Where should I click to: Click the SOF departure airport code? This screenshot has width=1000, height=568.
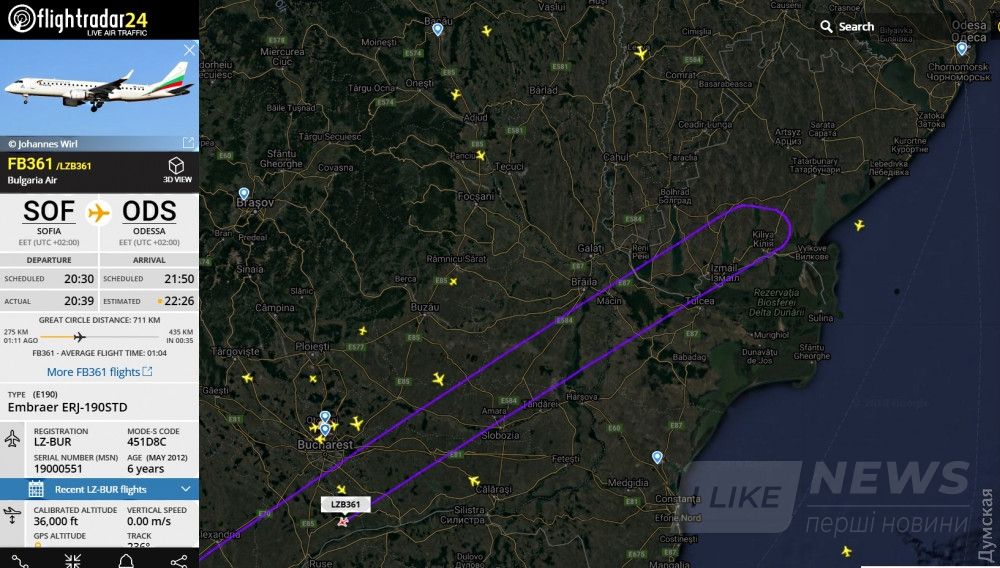(x=49, y=211)
